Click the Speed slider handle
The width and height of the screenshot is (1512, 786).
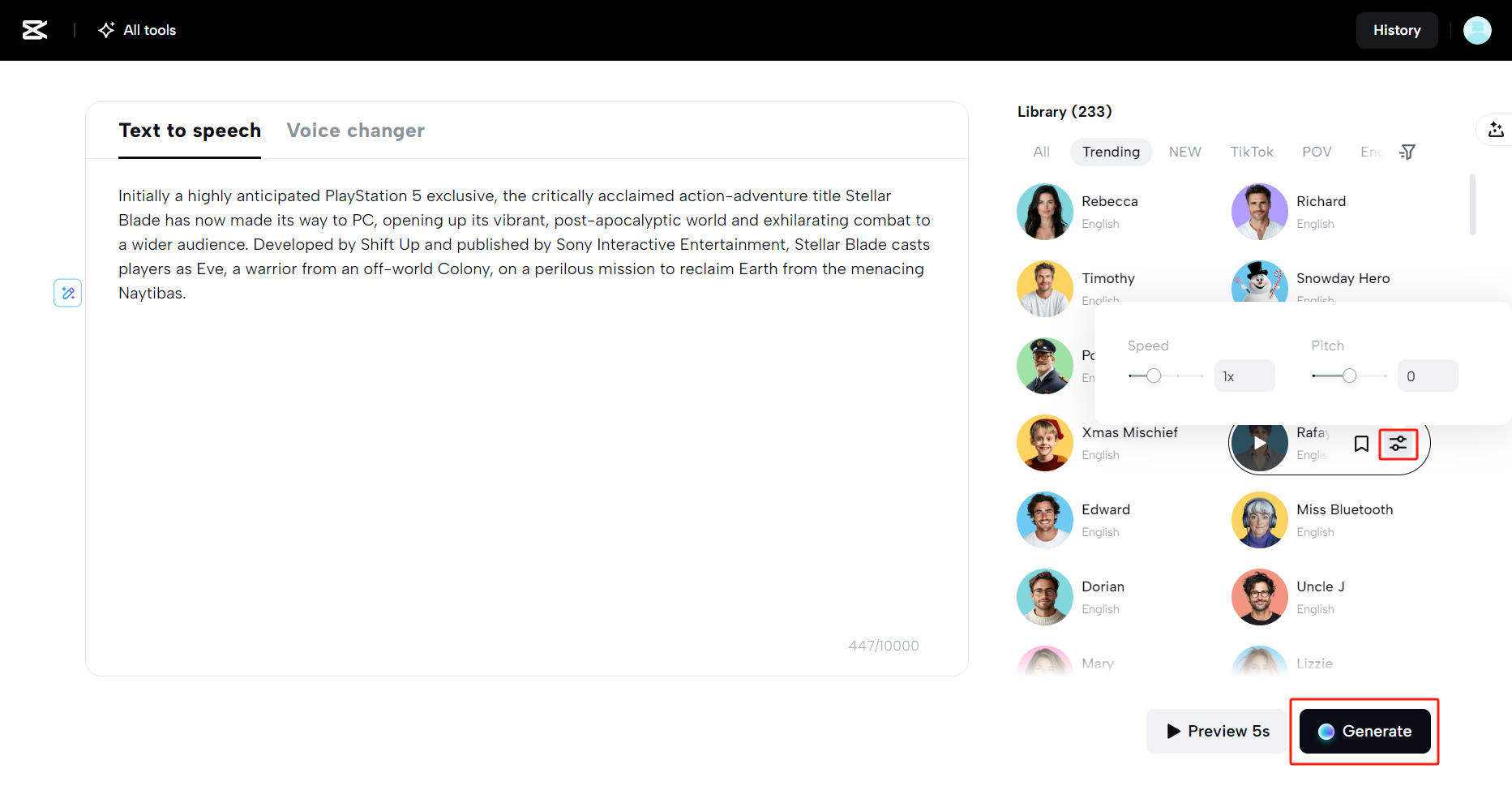click(x=1154, y=376)
